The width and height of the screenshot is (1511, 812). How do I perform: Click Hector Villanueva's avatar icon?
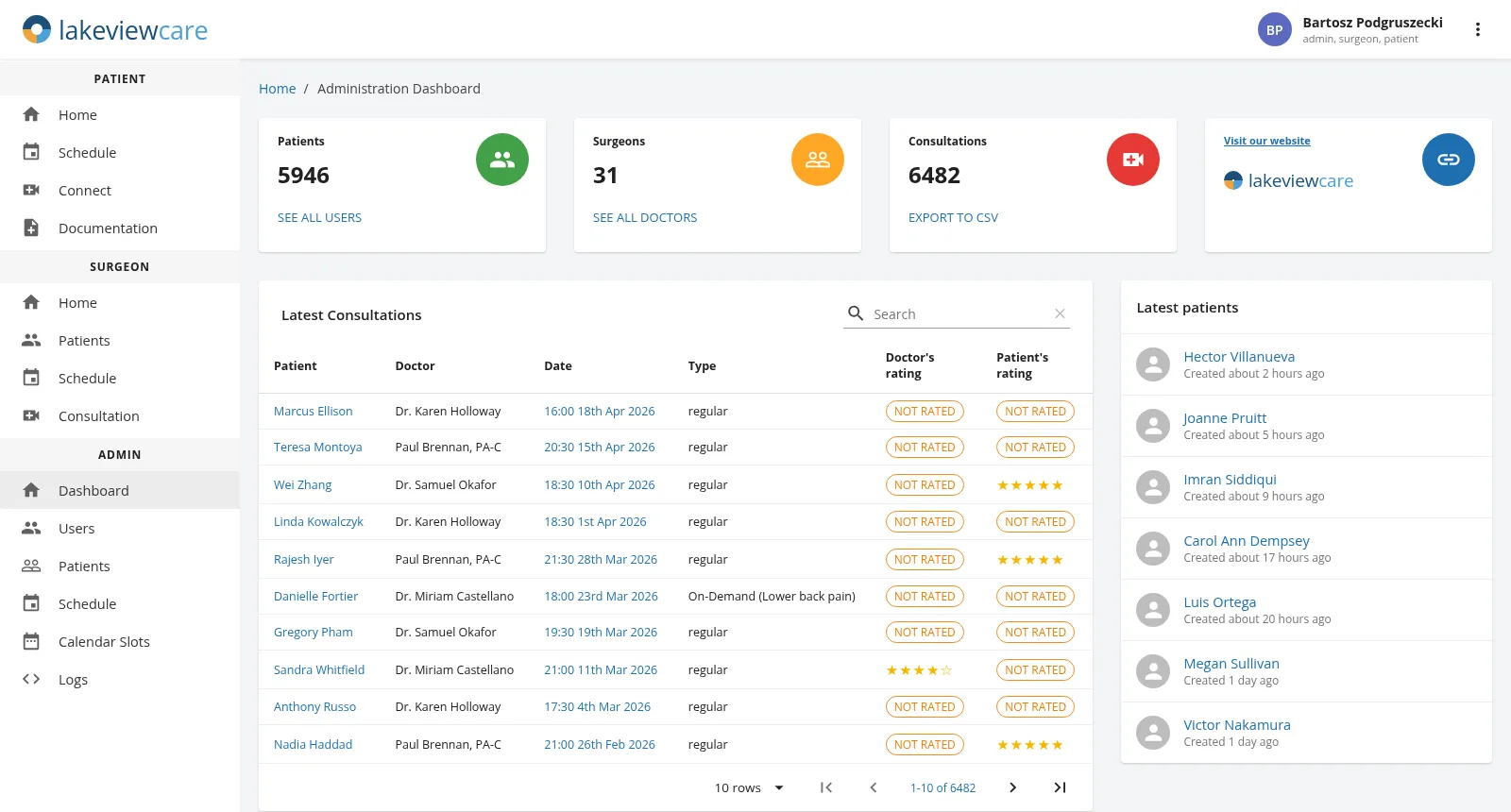tap(1153, 364)
